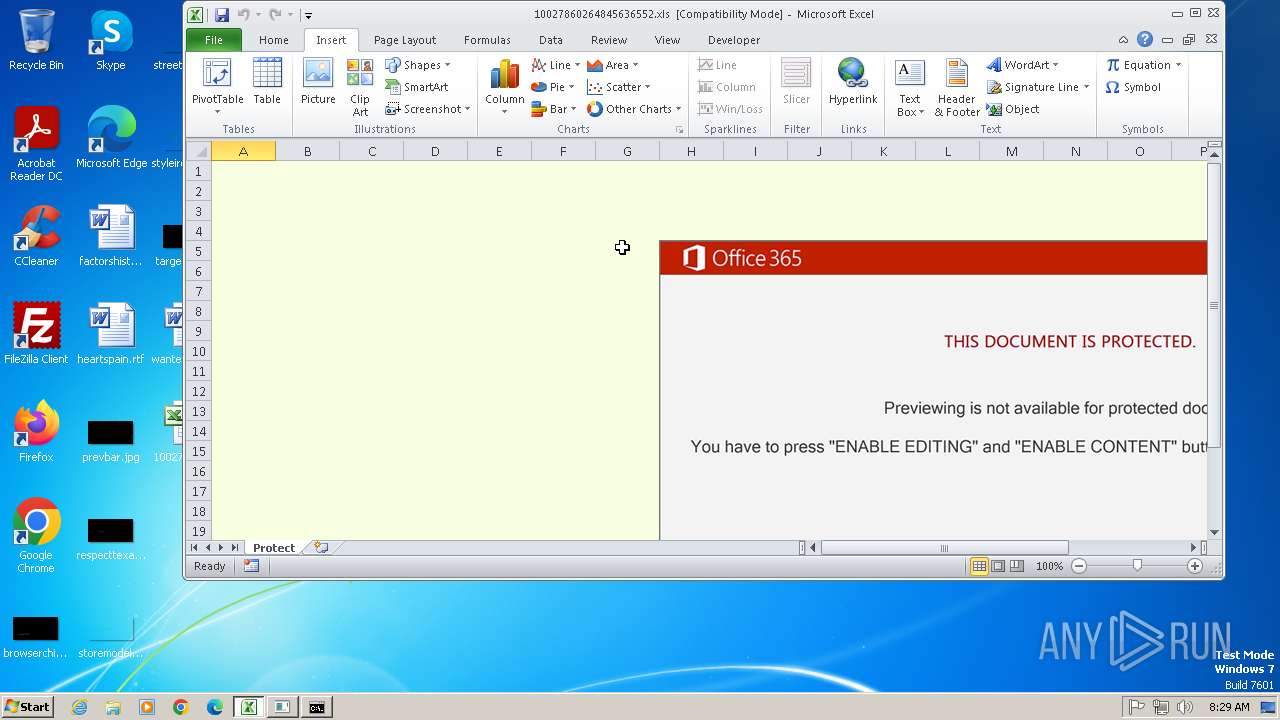1280x720 pixels.
Task: Open Microsoft Edge desktop shortcut
Action: [111, 139]
